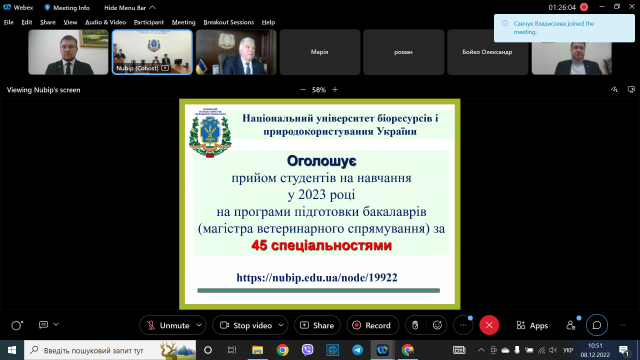This screenshot has height=360, width=640.
Task: Open the Share menu
Action: point(48,22)
